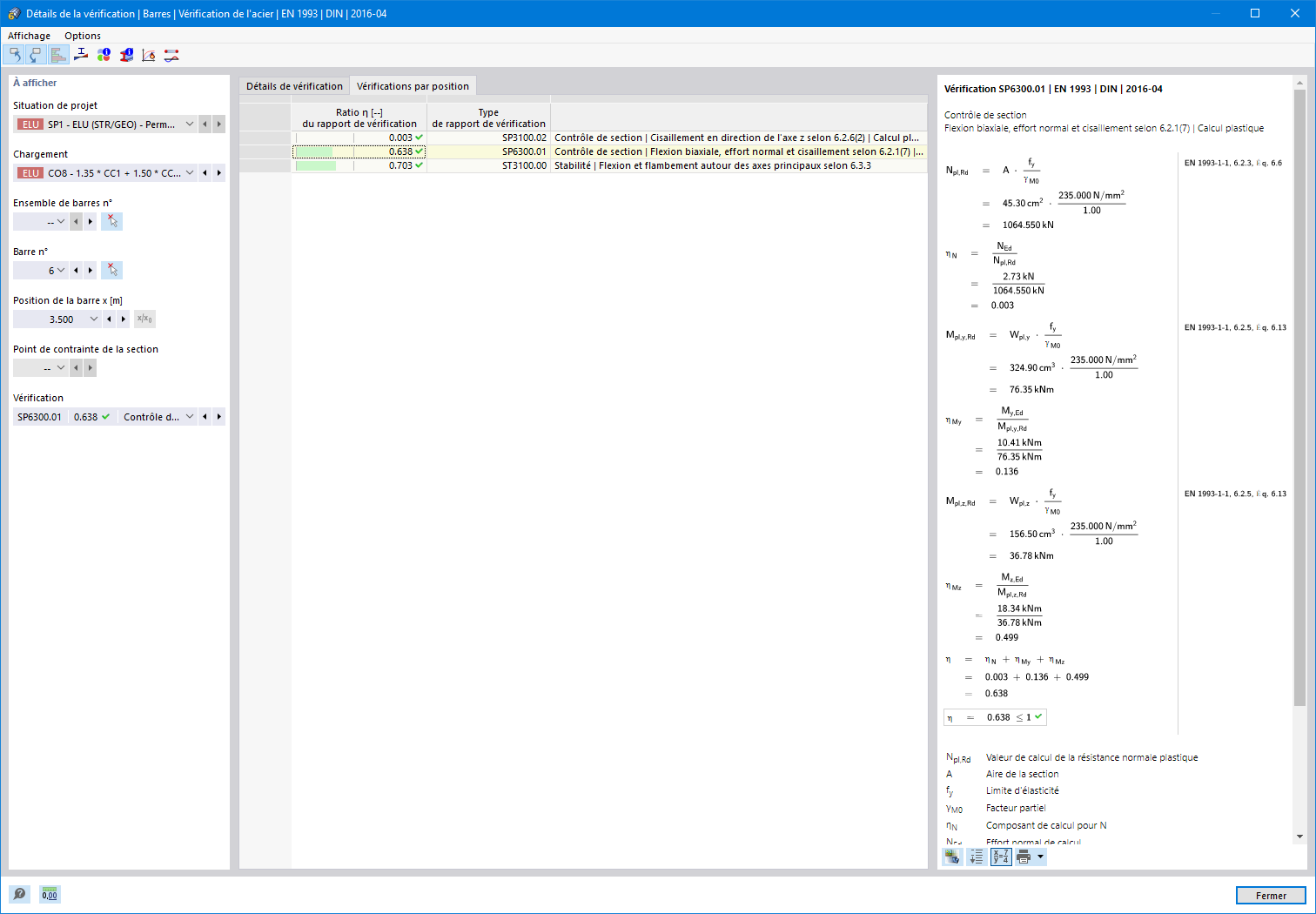Click the 0.703 ratio cell
The image size is (1316, 914).
click(359, 165)
